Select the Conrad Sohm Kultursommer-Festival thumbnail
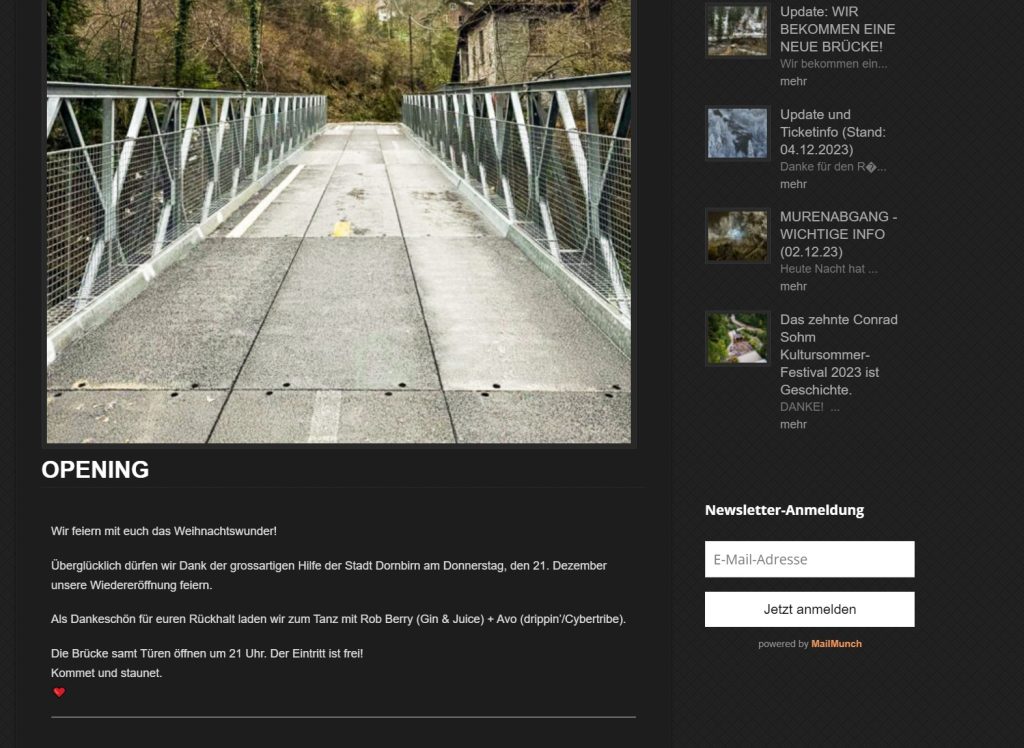Viewport: 1024px width, 748px height. point(737,338)
